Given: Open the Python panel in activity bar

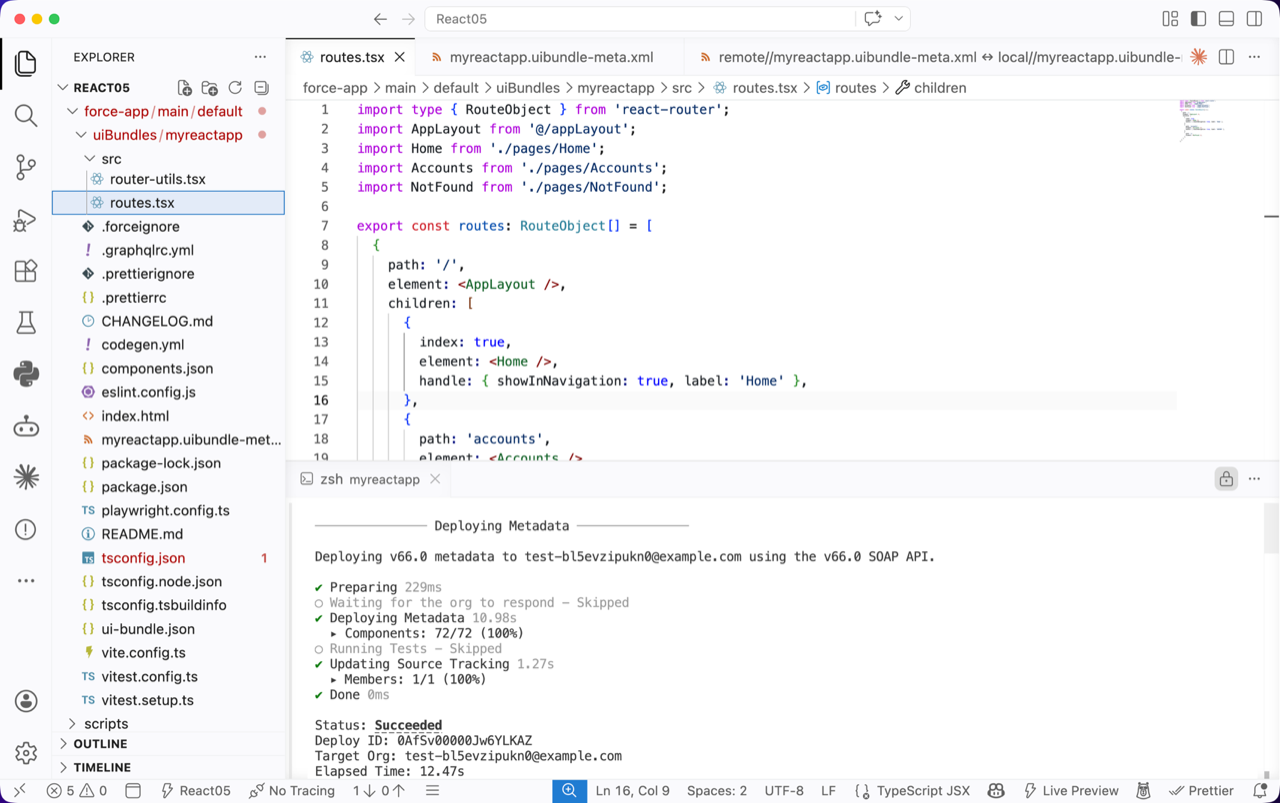Looking at the screenshot, I should 26,374.
